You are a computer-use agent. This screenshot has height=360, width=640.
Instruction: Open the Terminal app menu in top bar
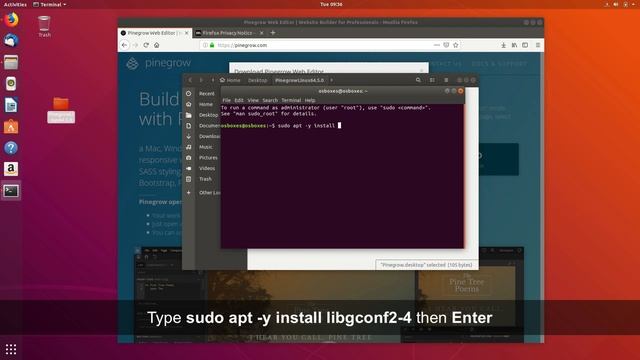tap(49, 4)
